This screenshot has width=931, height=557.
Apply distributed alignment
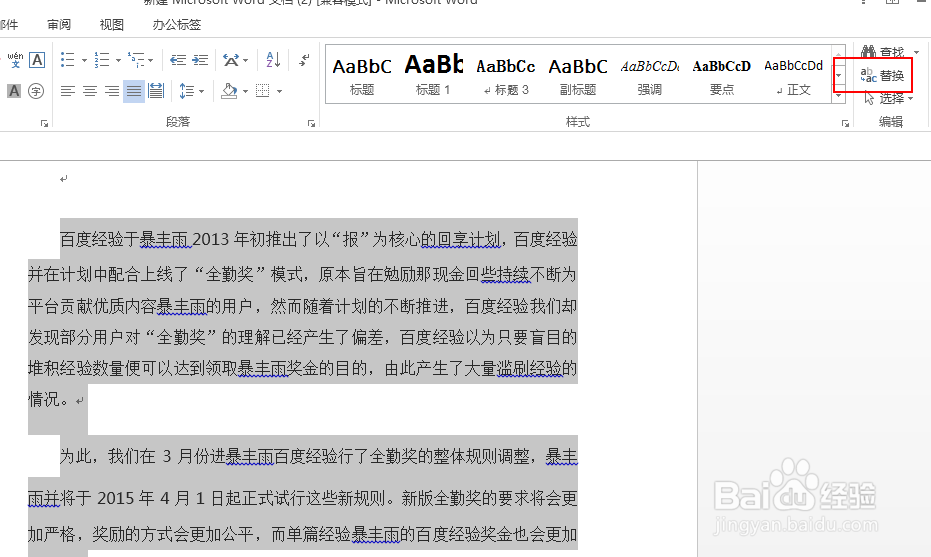pyautogui.click(x=156, y=91)
